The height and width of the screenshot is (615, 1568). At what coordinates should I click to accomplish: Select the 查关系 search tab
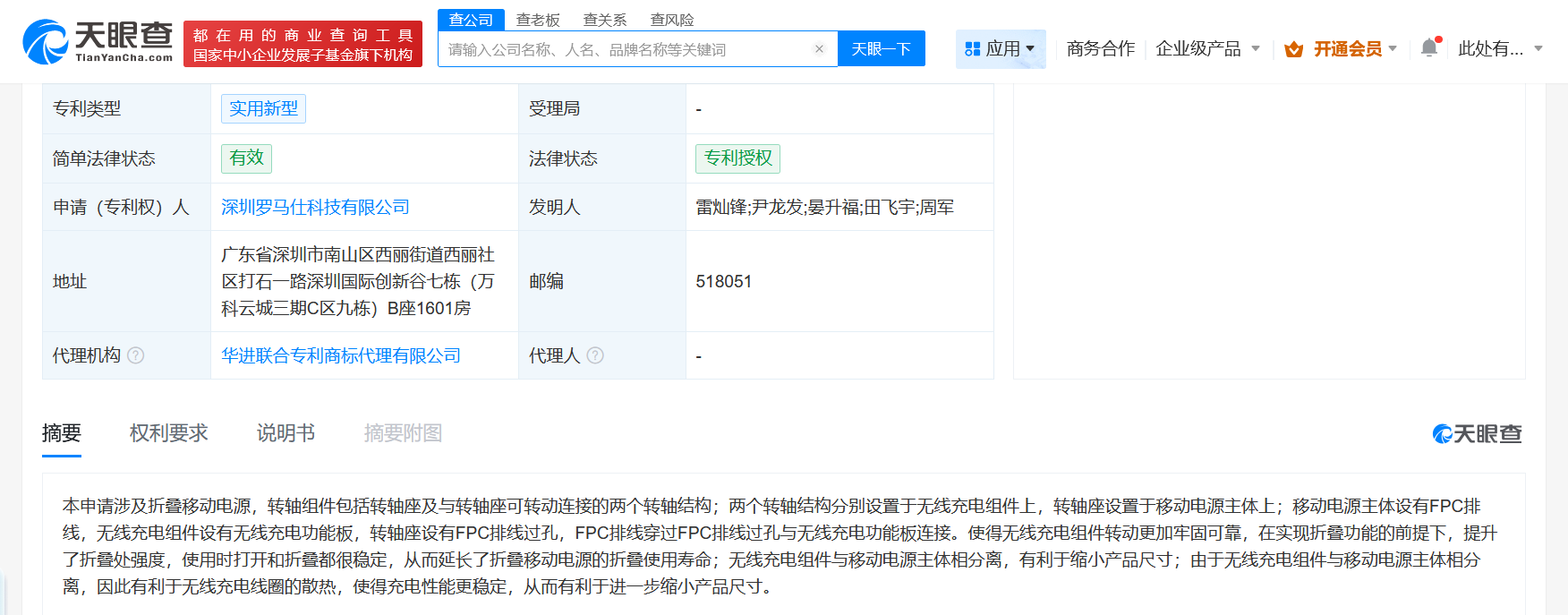(605, 20)
